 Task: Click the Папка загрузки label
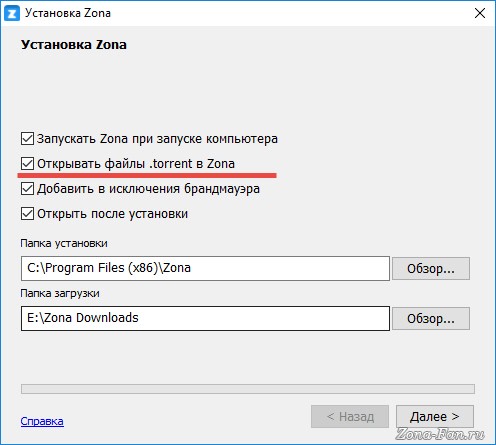[x=60, y=293]
